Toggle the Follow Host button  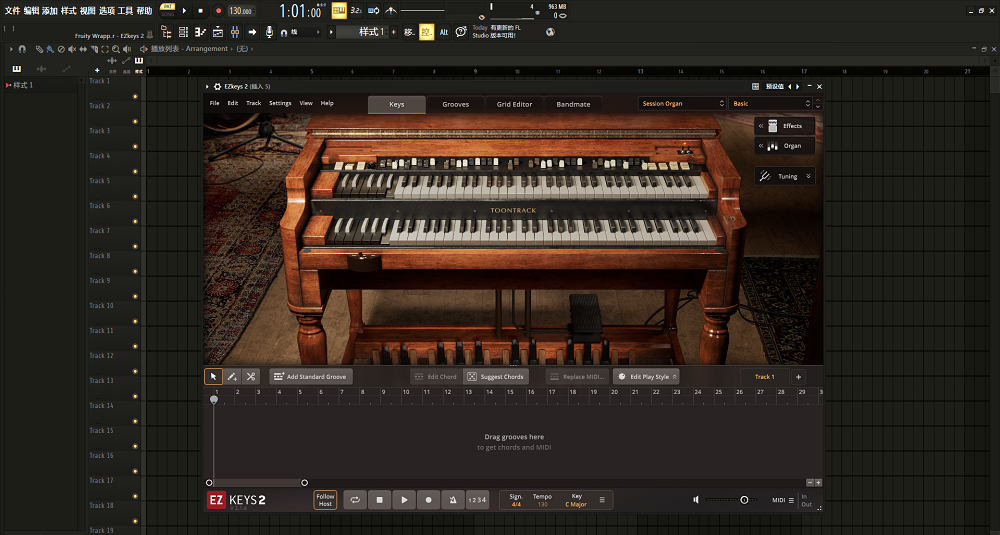pos(325,499)
